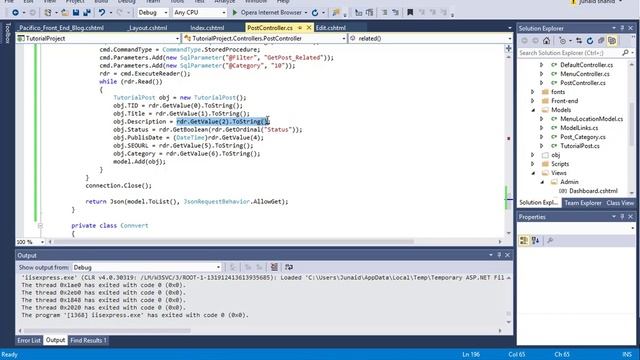
Task: Click the code editor horizontal scrollbar
Action: [233, 242]
